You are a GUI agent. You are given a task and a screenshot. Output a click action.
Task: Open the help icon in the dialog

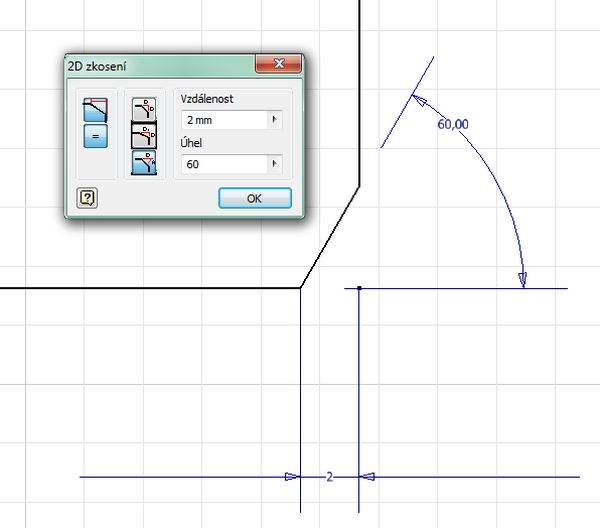pyautogui.click(x=87, y=197)
